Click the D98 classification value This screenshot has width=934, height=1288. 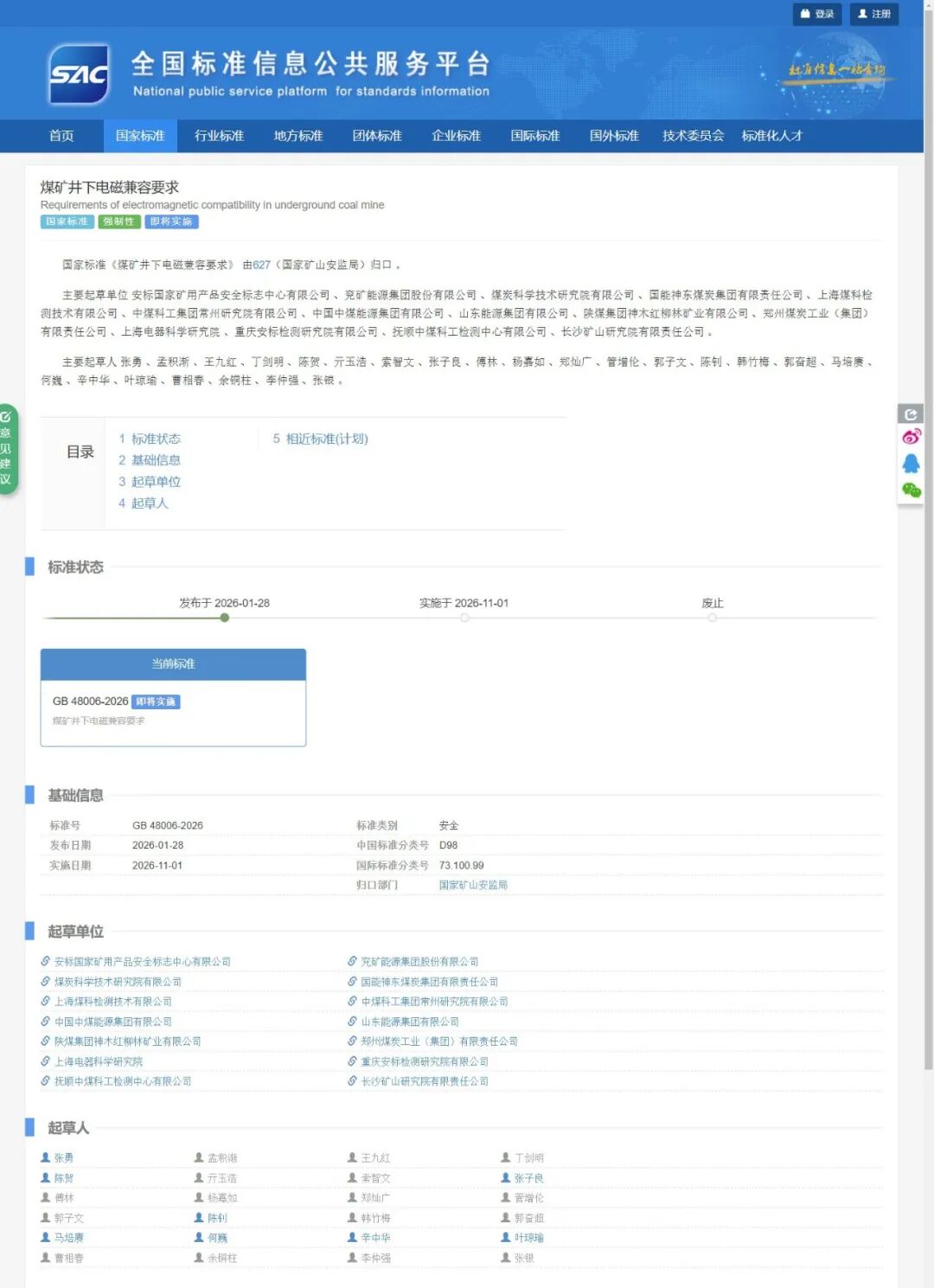tap(448, 845)
